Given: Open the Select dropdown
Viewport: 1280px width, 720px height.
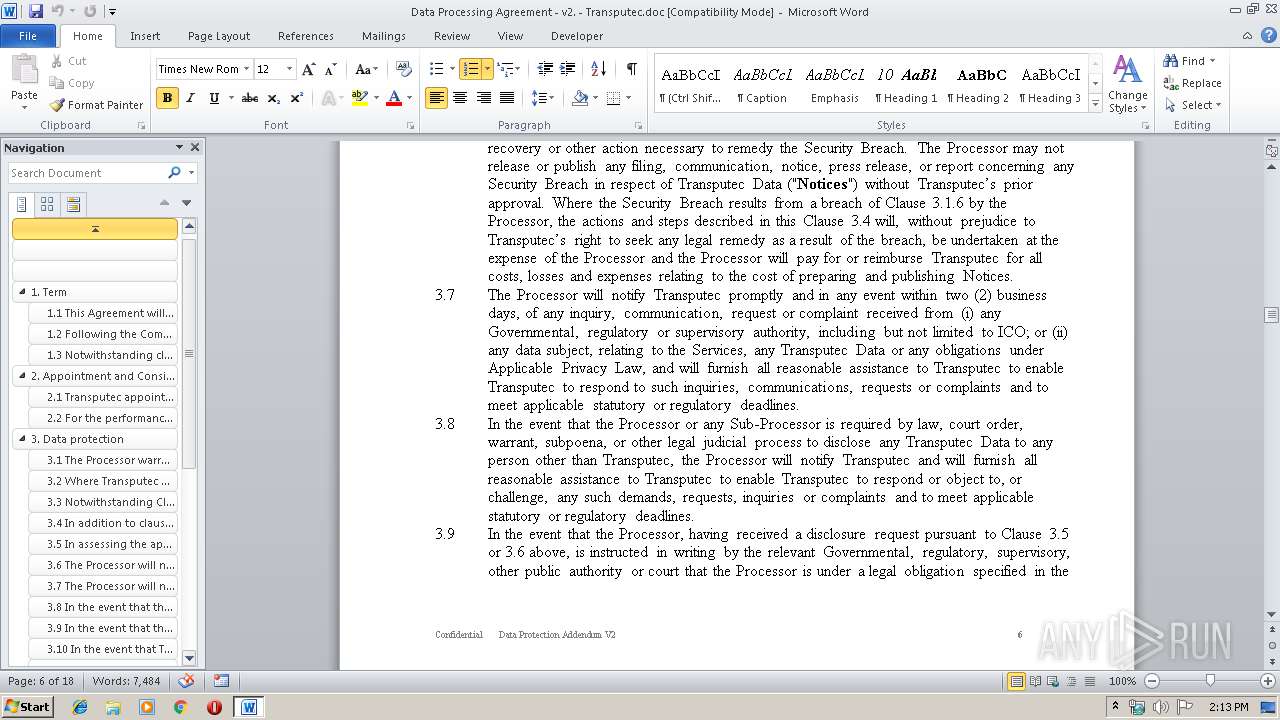Looking at the screenshot, I should (1193, 105).
